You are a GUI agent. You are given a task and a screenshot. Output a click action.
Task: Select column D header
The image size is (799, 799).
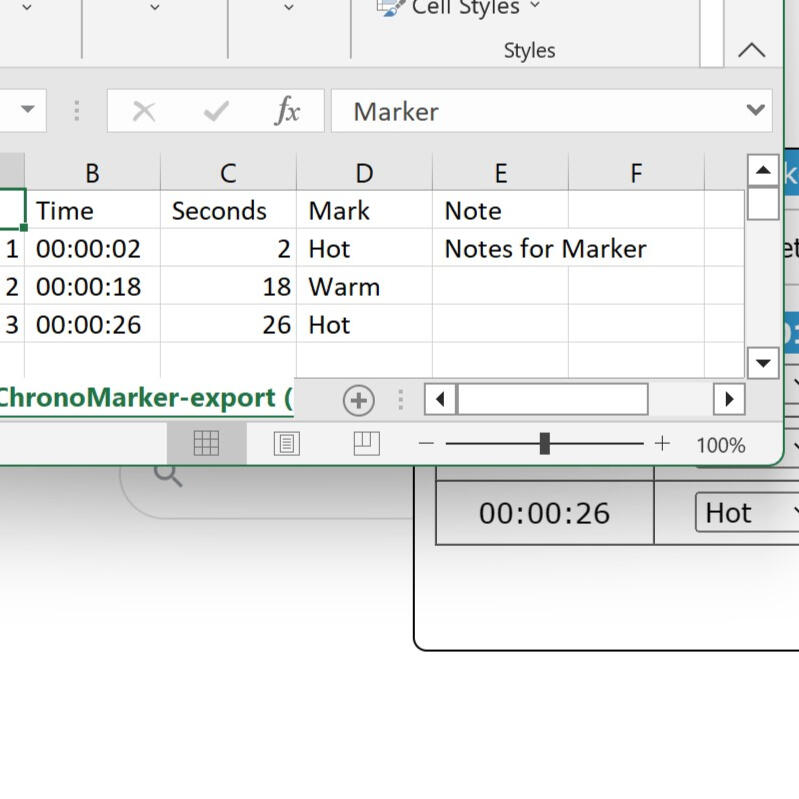pos(364,173)
